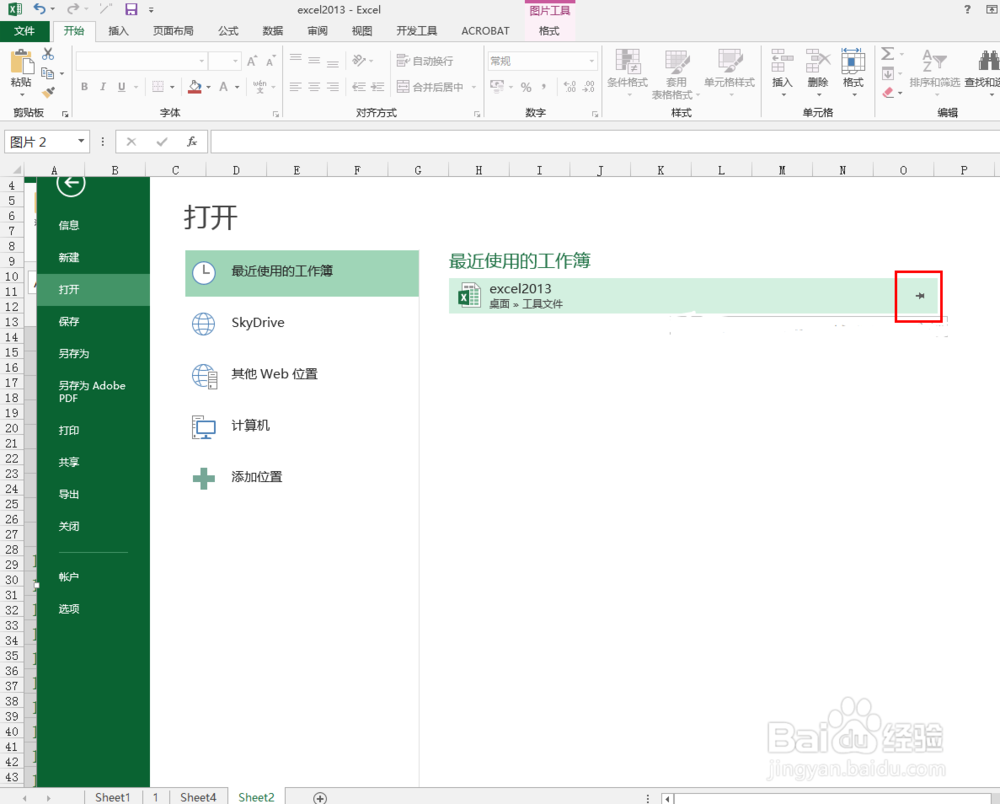This screenshot has height=804, width=1000.
Task: Click Merge and Center (合并后居中)
Action: coord(430,87)
